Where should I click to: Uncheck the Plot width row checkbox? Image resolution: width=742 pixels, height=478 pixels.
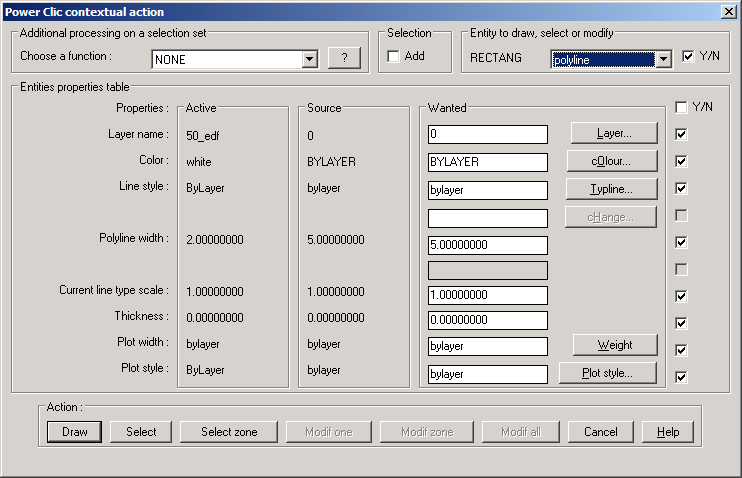[681, 350]
